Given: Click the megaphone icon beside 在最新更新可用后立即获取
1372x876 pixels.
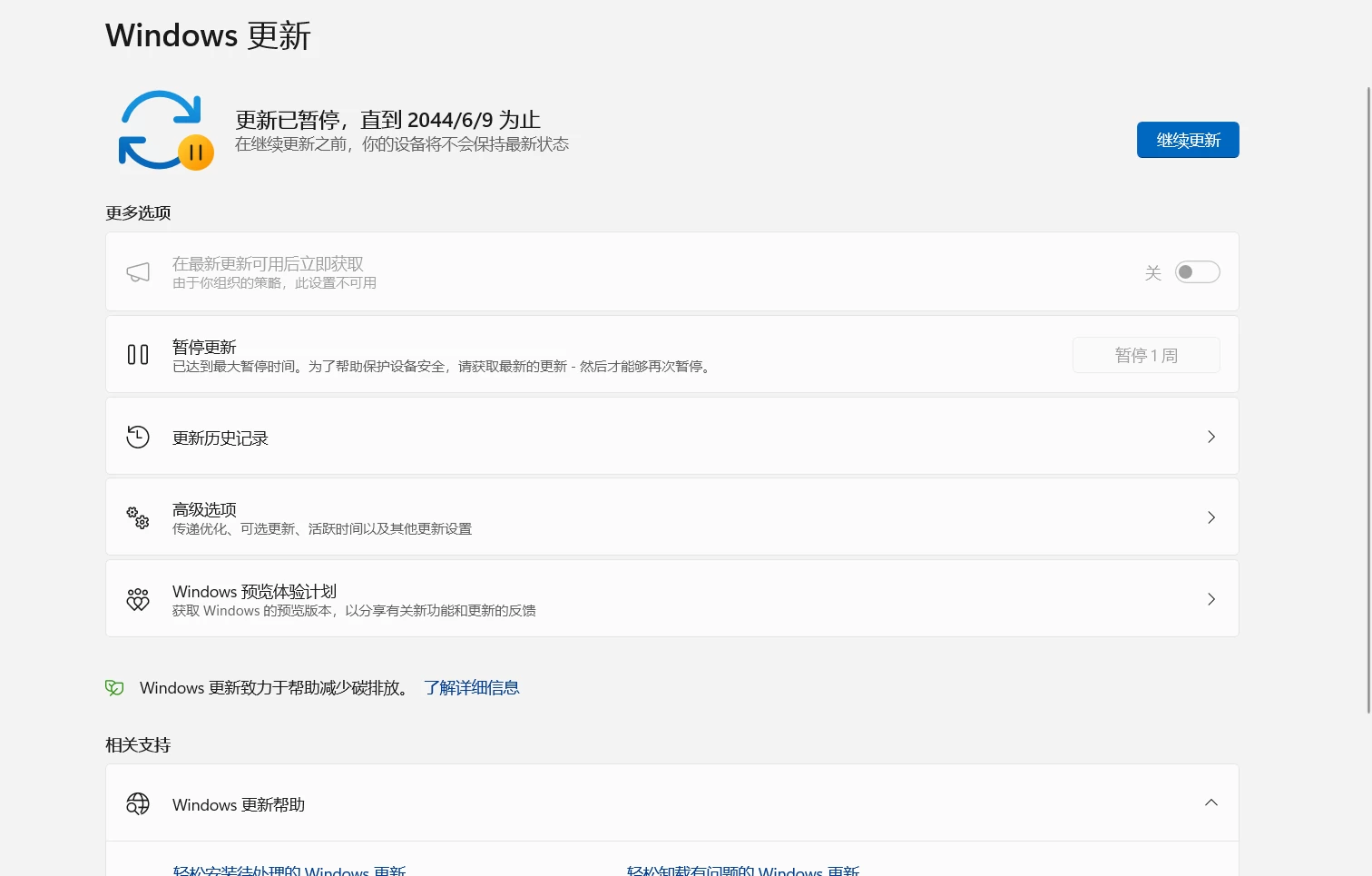Looking at the screenshot, I should coord(138,272).
